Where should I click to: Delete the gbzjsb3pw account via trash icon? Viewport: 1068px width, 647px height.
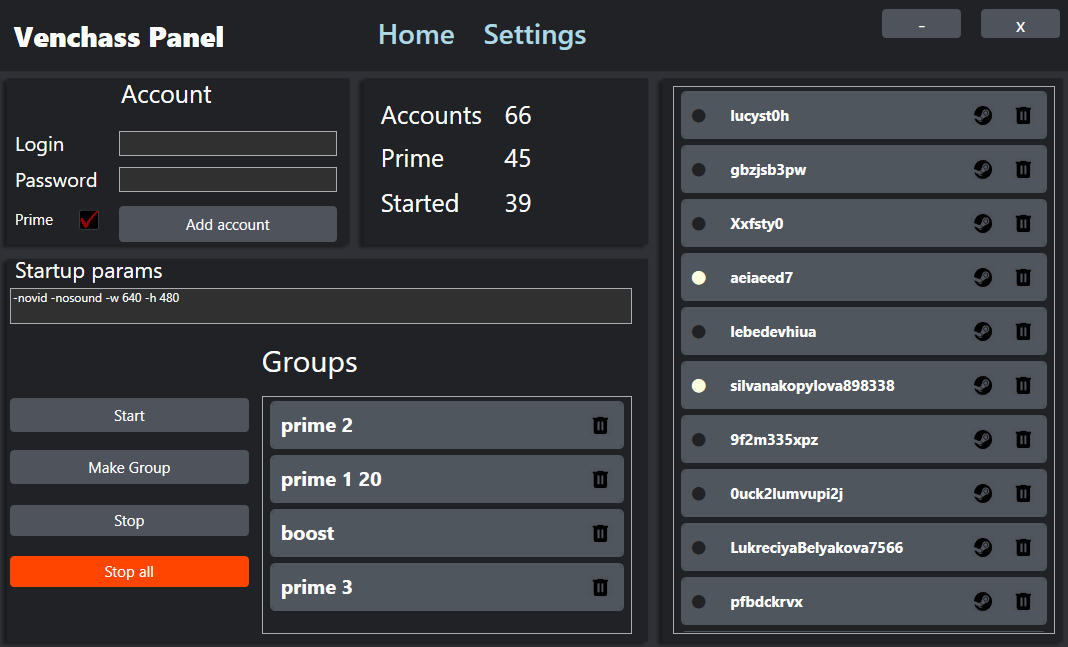click(1023, 169)
